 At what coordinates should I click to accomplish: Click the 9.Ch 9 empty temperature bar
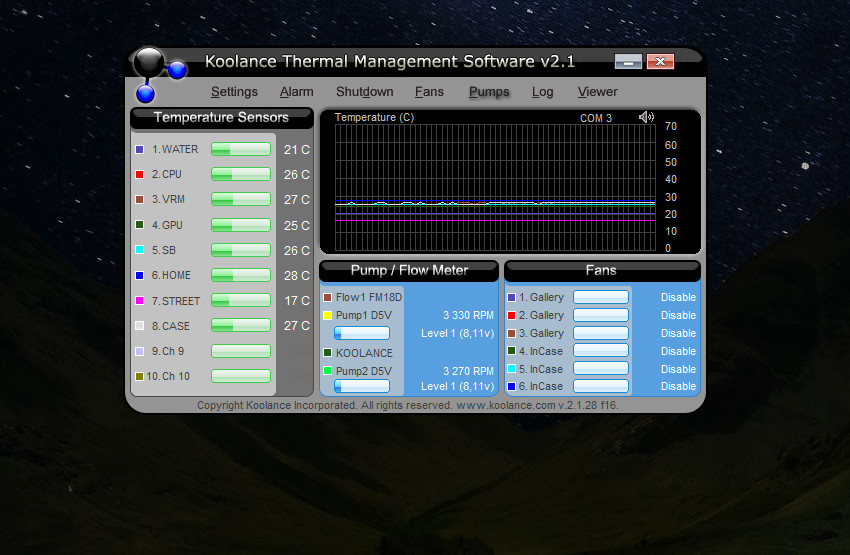point(241,351)
